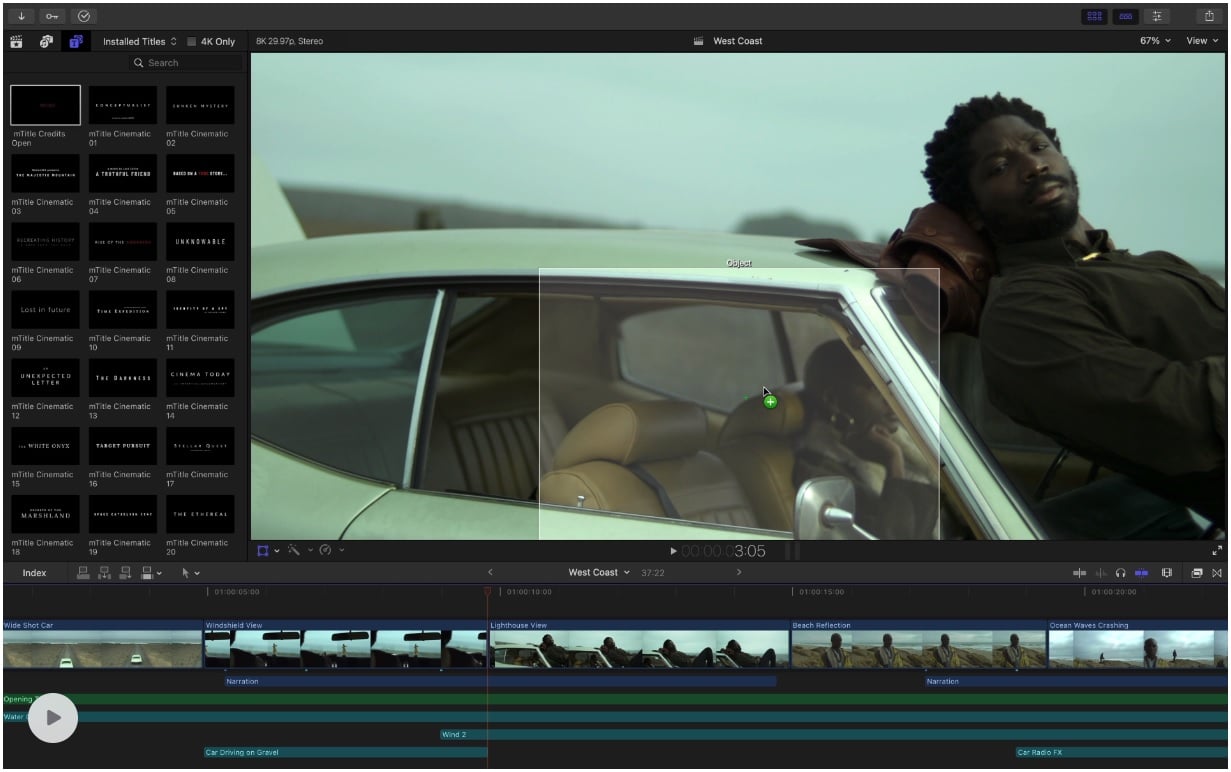1231x772 pixels.
Task: Open the West Coast project menu in timeline
Action: point(599,573)
